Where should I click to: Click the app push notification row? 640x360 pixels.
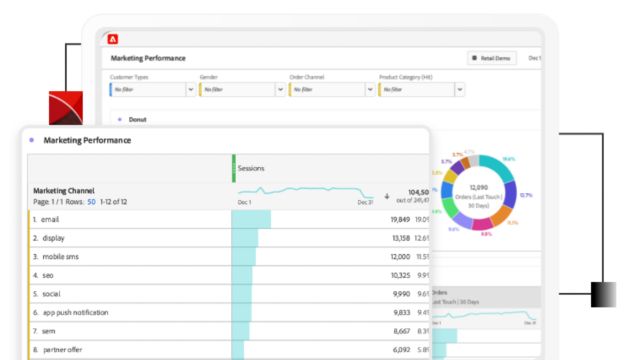(x=229, y=313)
